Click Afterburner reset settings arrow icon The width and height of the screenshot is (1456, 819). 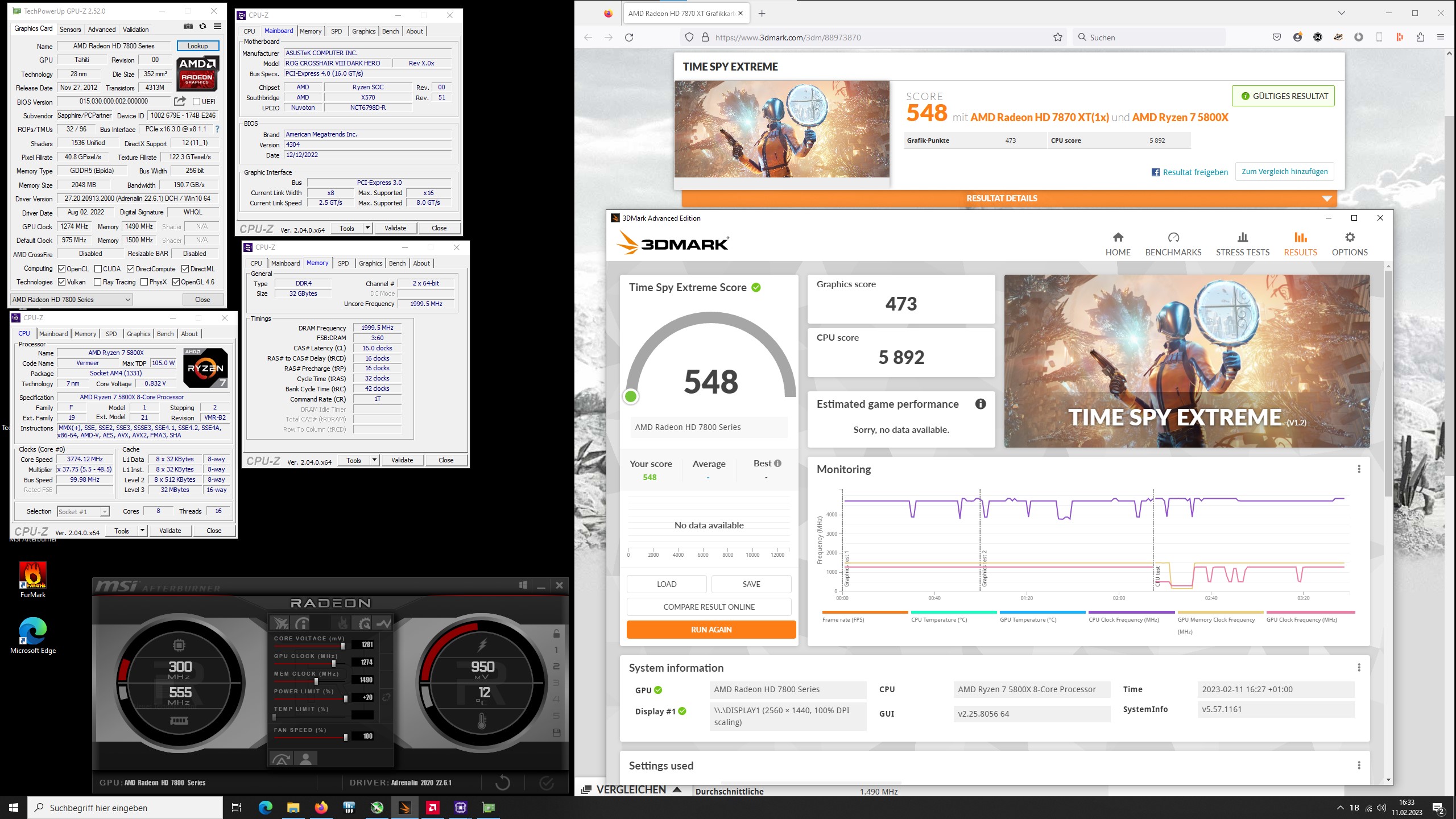(502, 783)
